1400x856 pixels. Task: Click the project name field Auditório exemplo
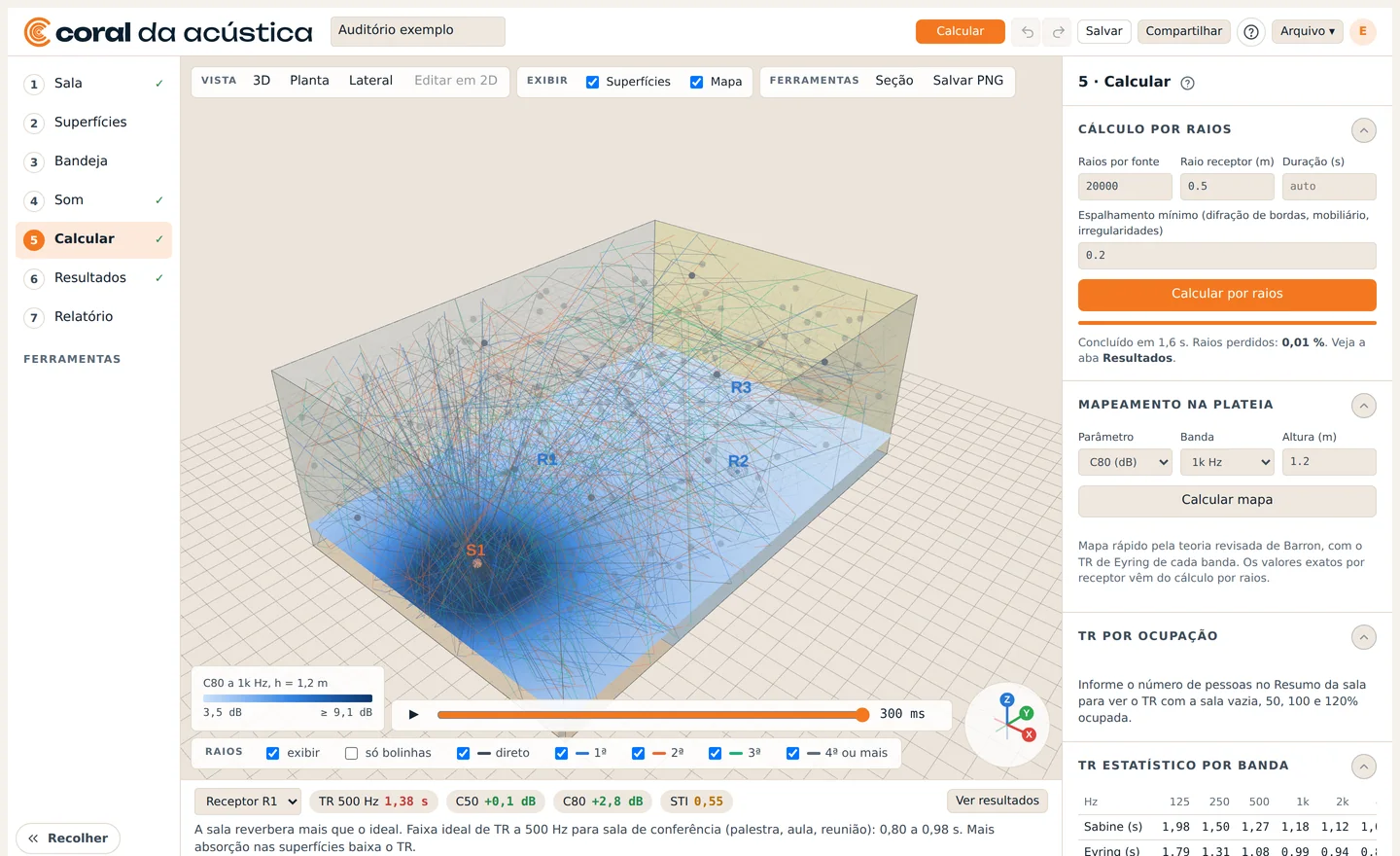pos(418,31)
